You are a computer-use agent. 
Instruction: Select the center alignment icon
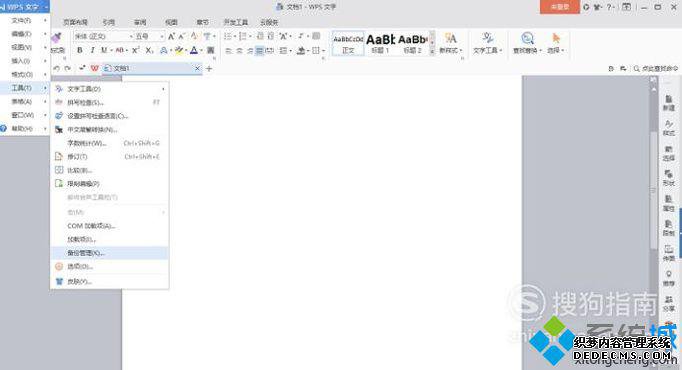[239, 51]
